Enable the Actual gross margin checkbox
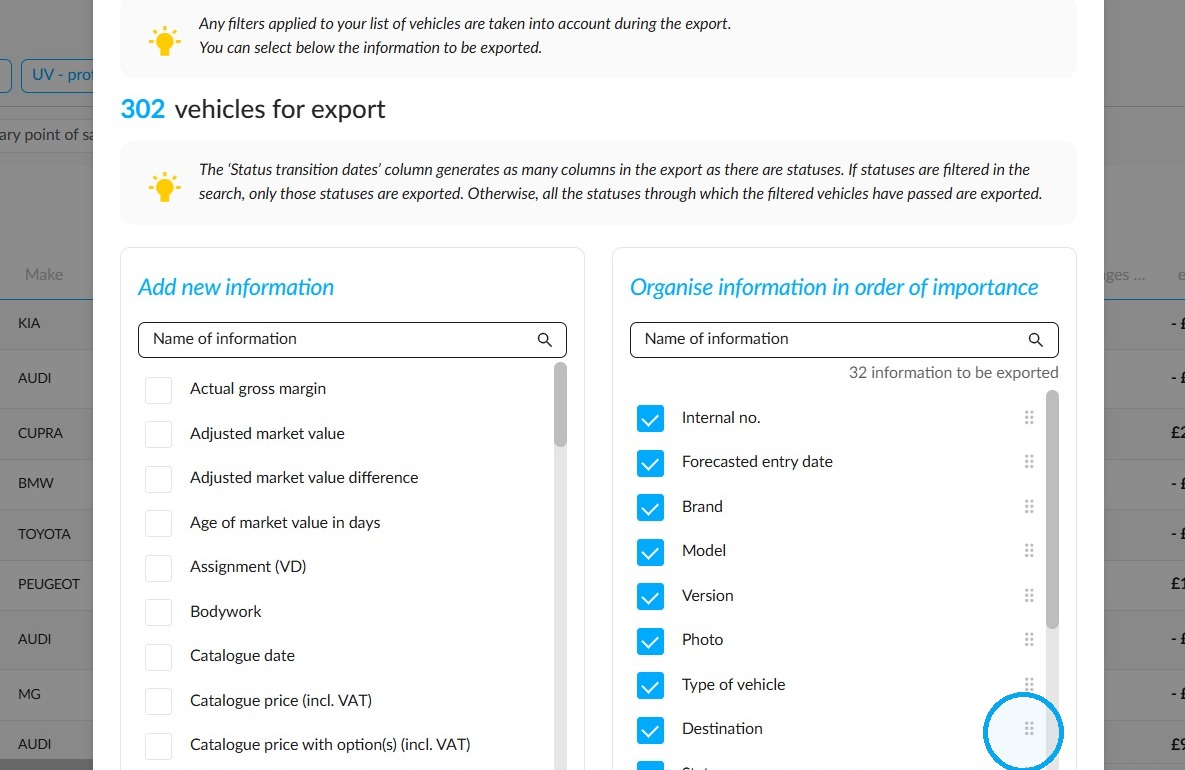1185x770 pixels. click(x=158, y=390)
